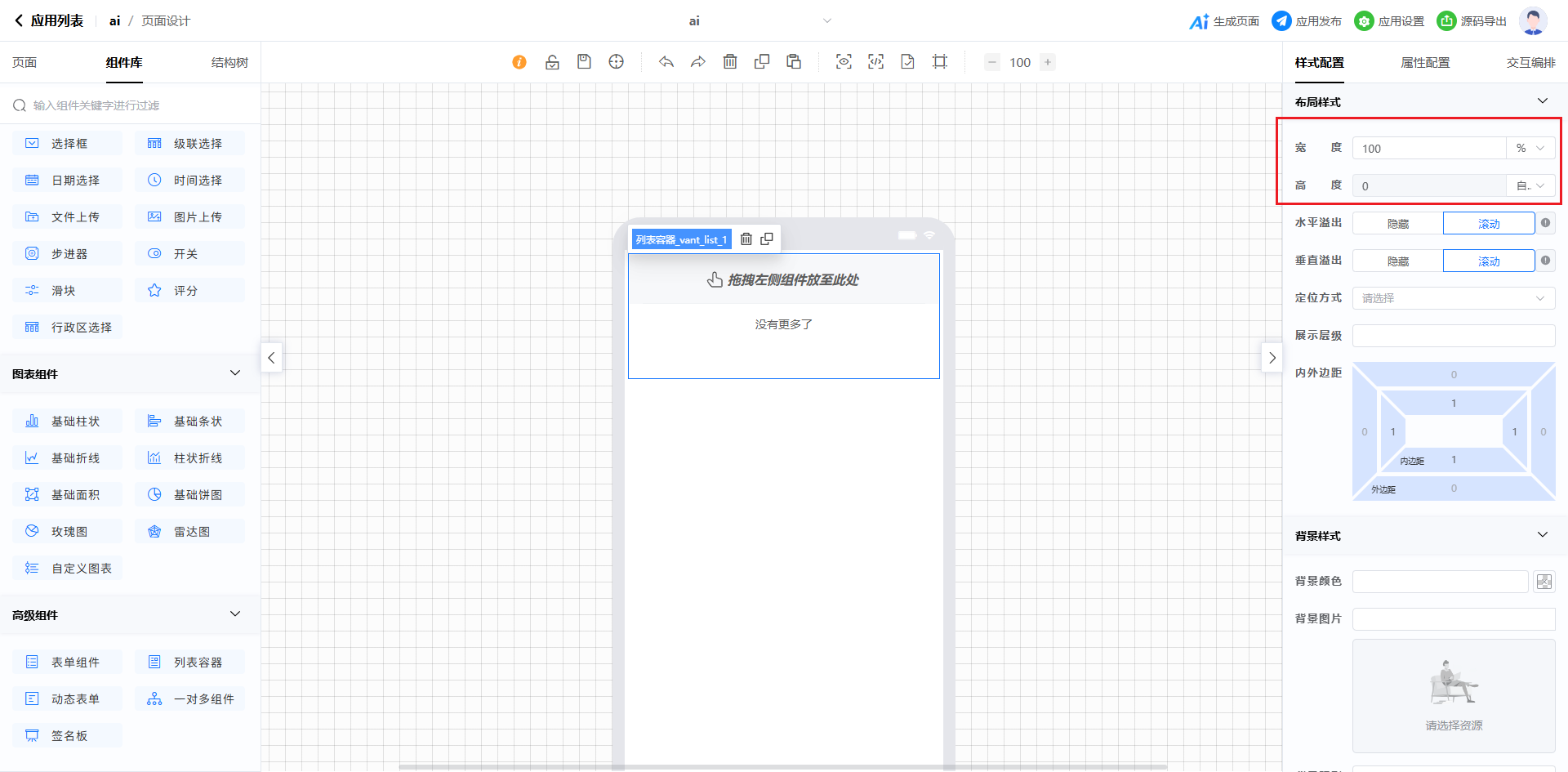Switch to the 结构树 tab
The height and width of the screenshot is (772, 1568).
[x=229, y=63]
